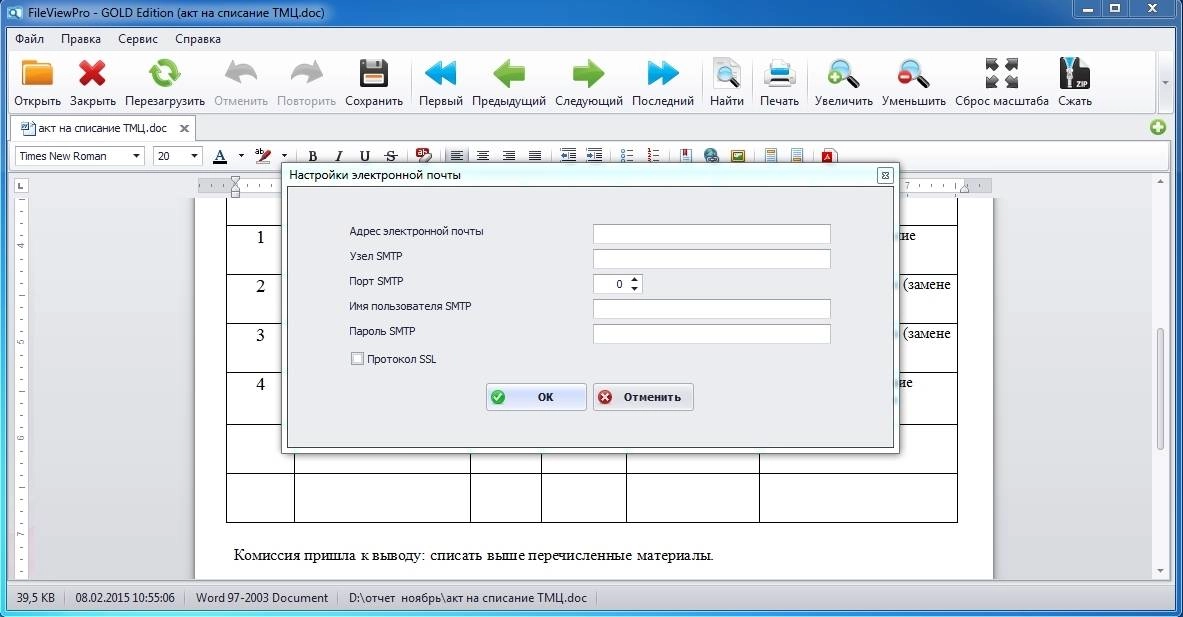Expand font color dropdown arrow
This screenshot has width=1183, height=617.
point(241,156)
